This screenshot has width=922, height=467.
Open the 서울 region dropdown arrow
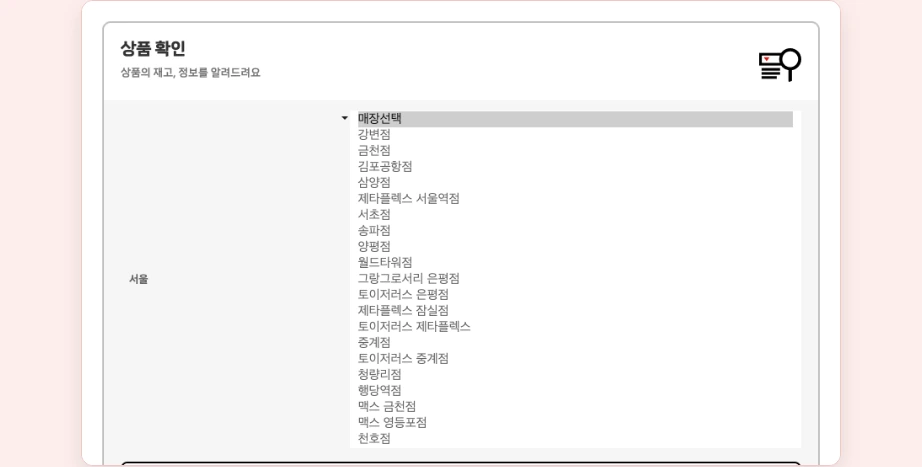coord(345,118)
